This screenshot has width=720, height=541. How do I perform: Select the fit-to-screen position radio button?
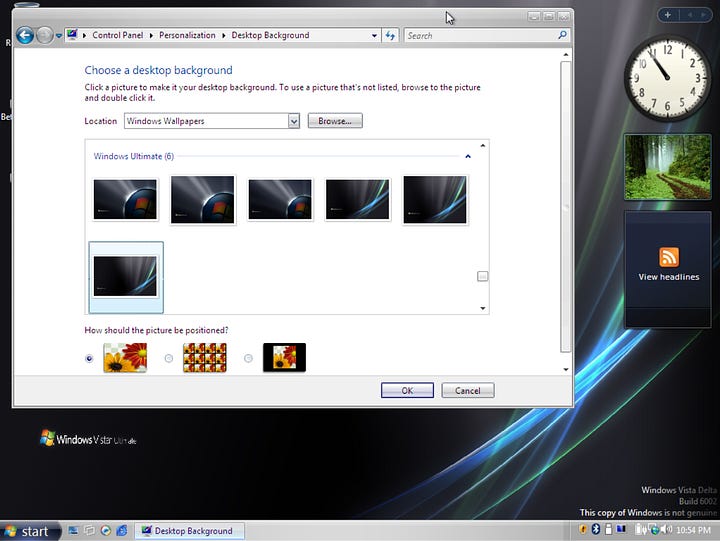coord(90,358)
